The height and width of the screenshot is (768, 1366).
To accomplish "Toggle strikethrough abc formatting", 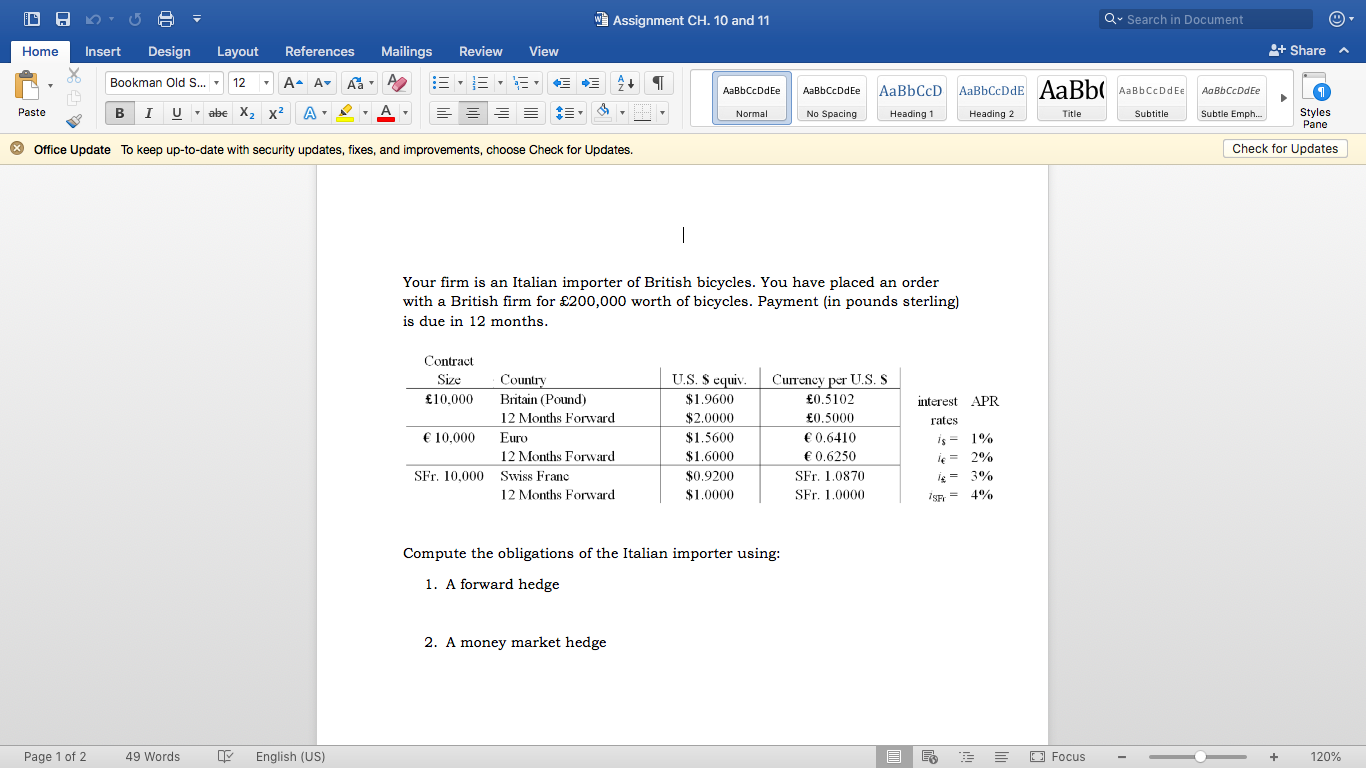I will (218, 113).
